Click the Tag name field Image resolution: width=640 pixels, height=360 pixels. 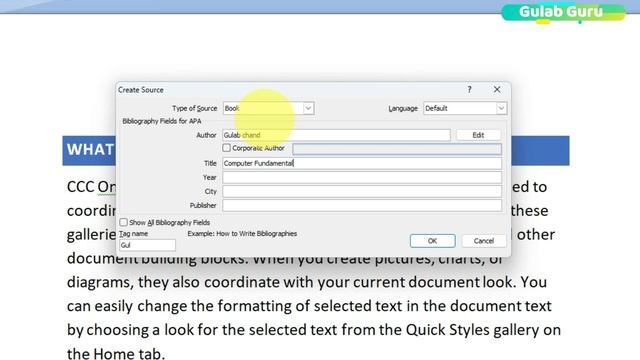pyautogui.click(x=147, y=245)
